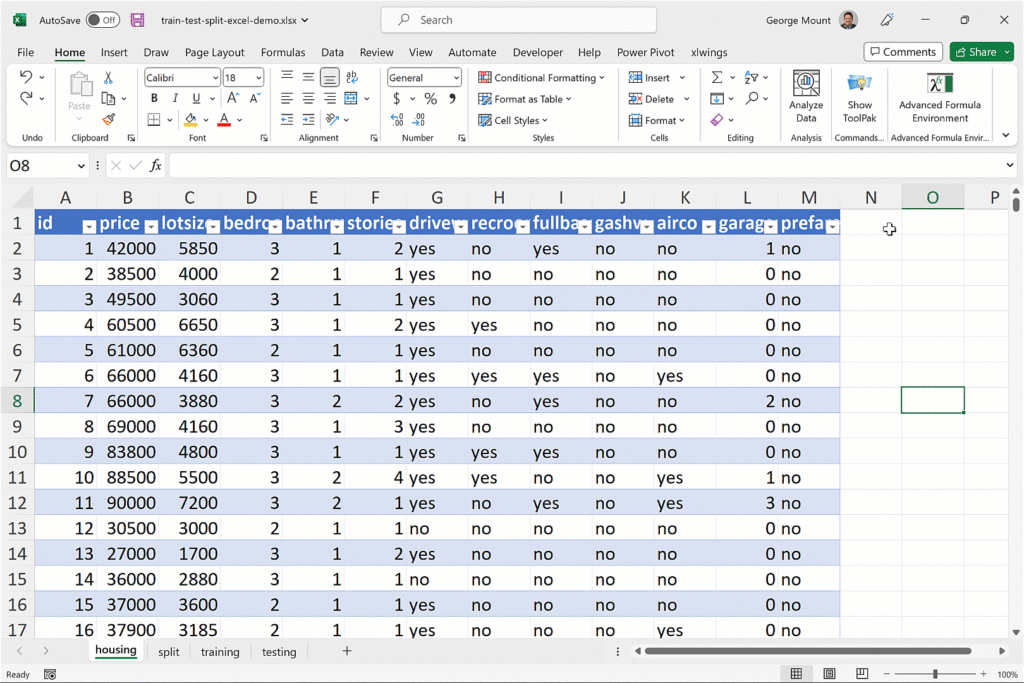Open the price column filter dropdown

[151, 226]
